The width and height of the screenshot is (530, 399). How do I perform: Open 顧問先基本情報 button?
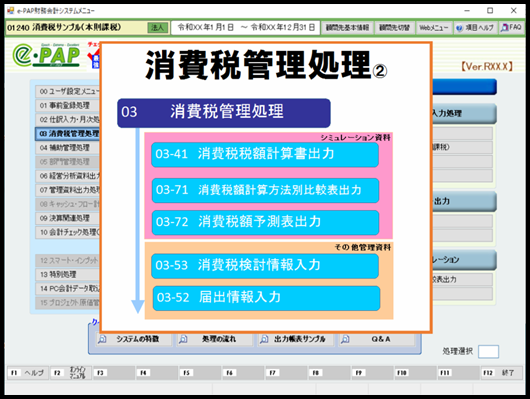(x=347, y=28)
